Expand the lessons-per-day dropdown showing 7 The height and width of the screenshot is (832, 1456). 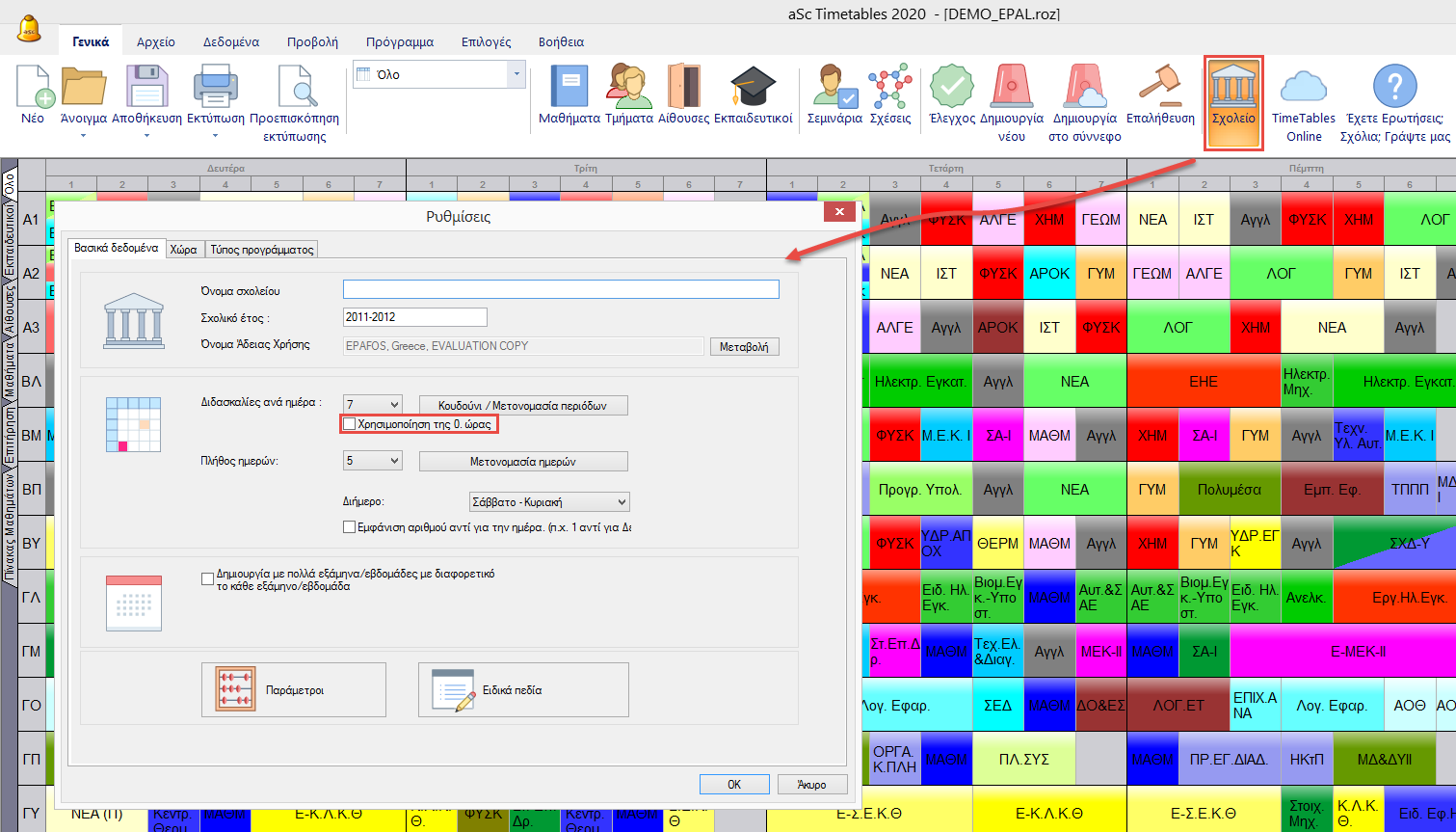(x=393, y=405)
